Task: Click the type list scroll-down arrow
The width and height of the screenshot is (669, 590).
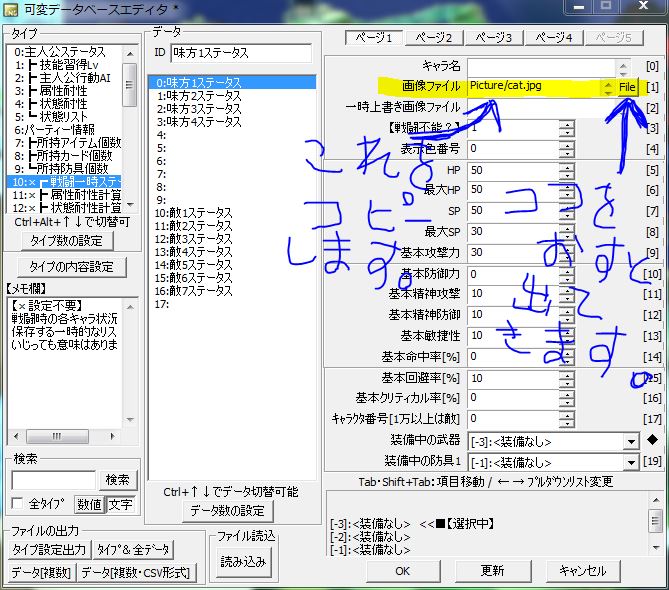Action: coord(130,205)
